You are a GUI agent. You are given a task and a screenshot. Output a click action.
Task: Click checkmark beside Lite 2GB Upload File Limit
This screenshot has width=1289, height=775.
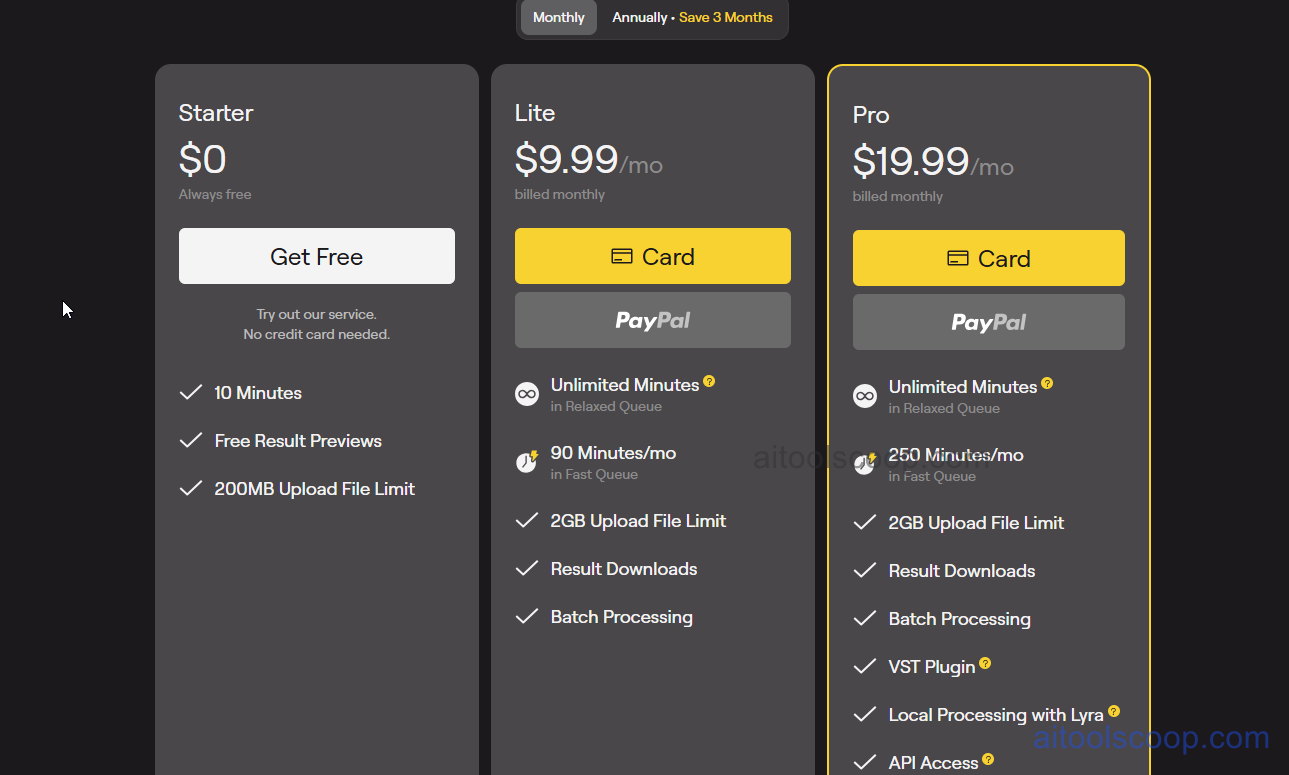527,521
